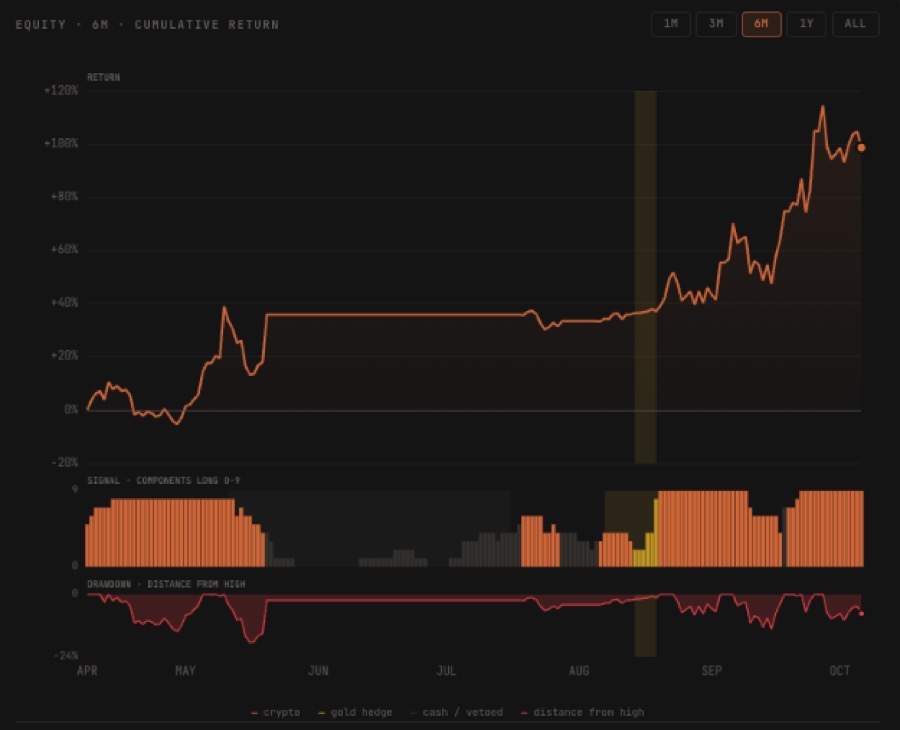This screenshot has width=900, height=730.
Task: Click the EQUITY · 6M · CUMULATIVE RETURN title
Action: click(x=147, y=25)
